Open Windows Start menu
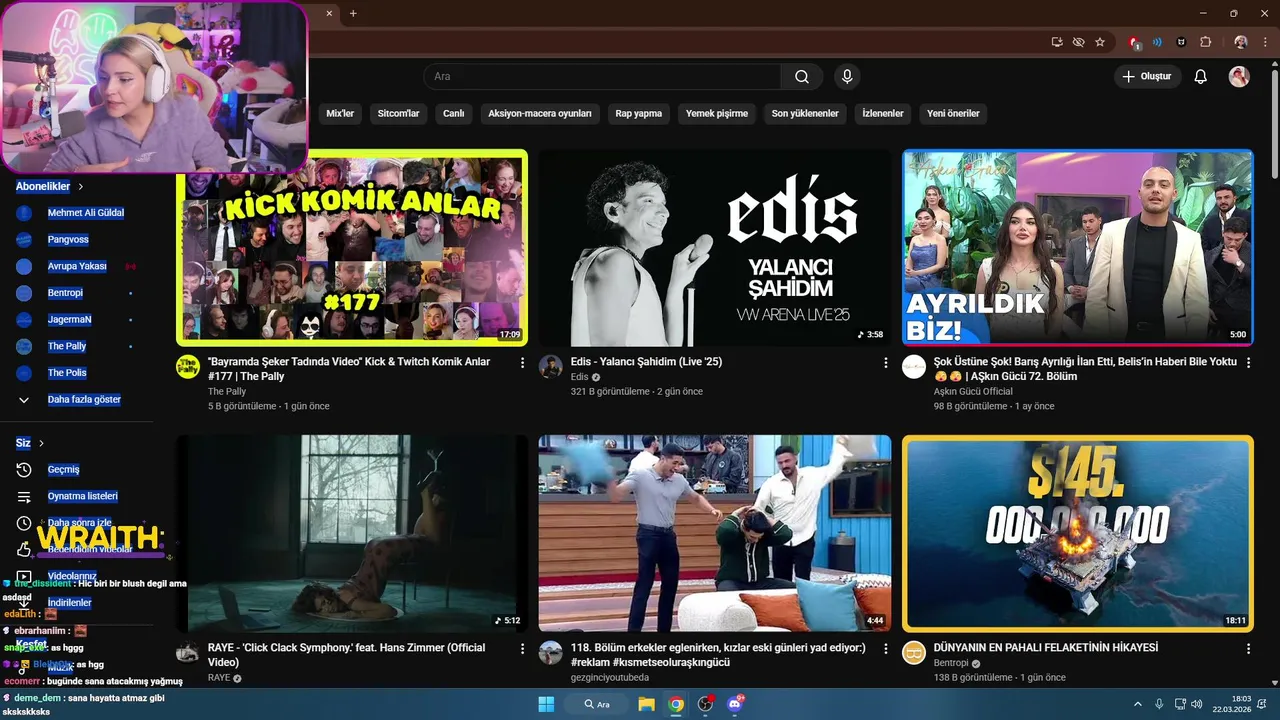 click(546, 704)
